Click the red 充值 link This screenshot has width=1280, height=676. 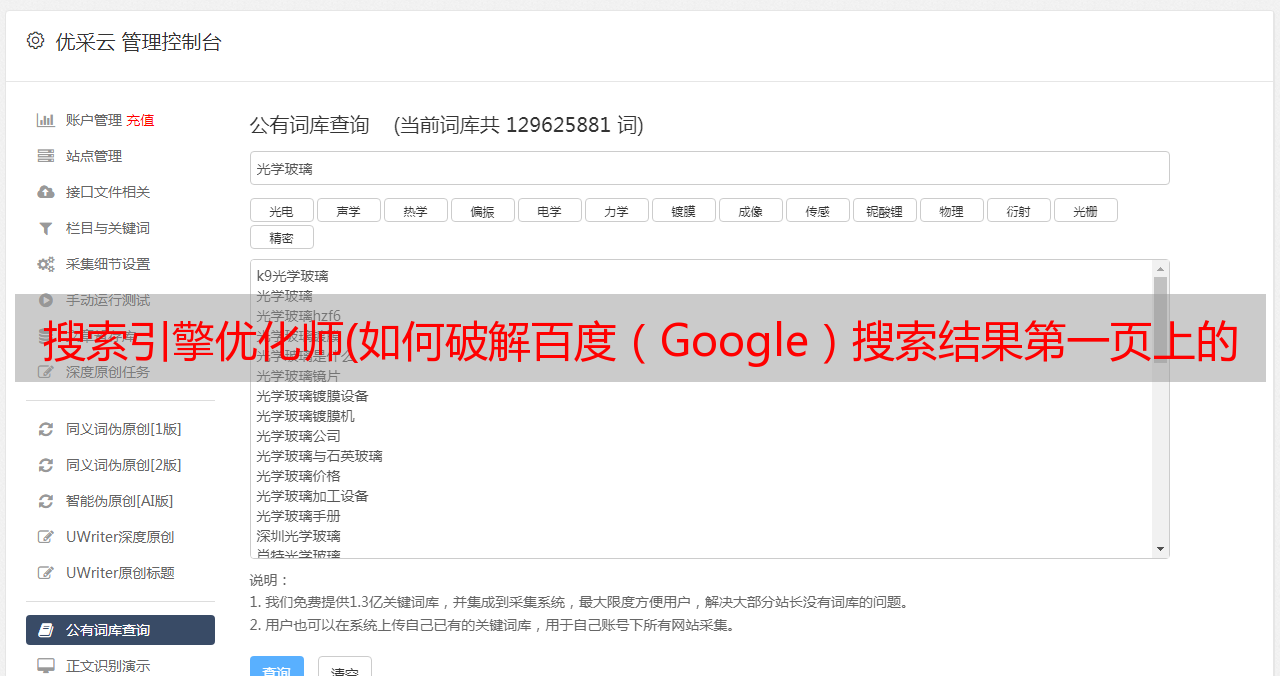pos(140,120)
